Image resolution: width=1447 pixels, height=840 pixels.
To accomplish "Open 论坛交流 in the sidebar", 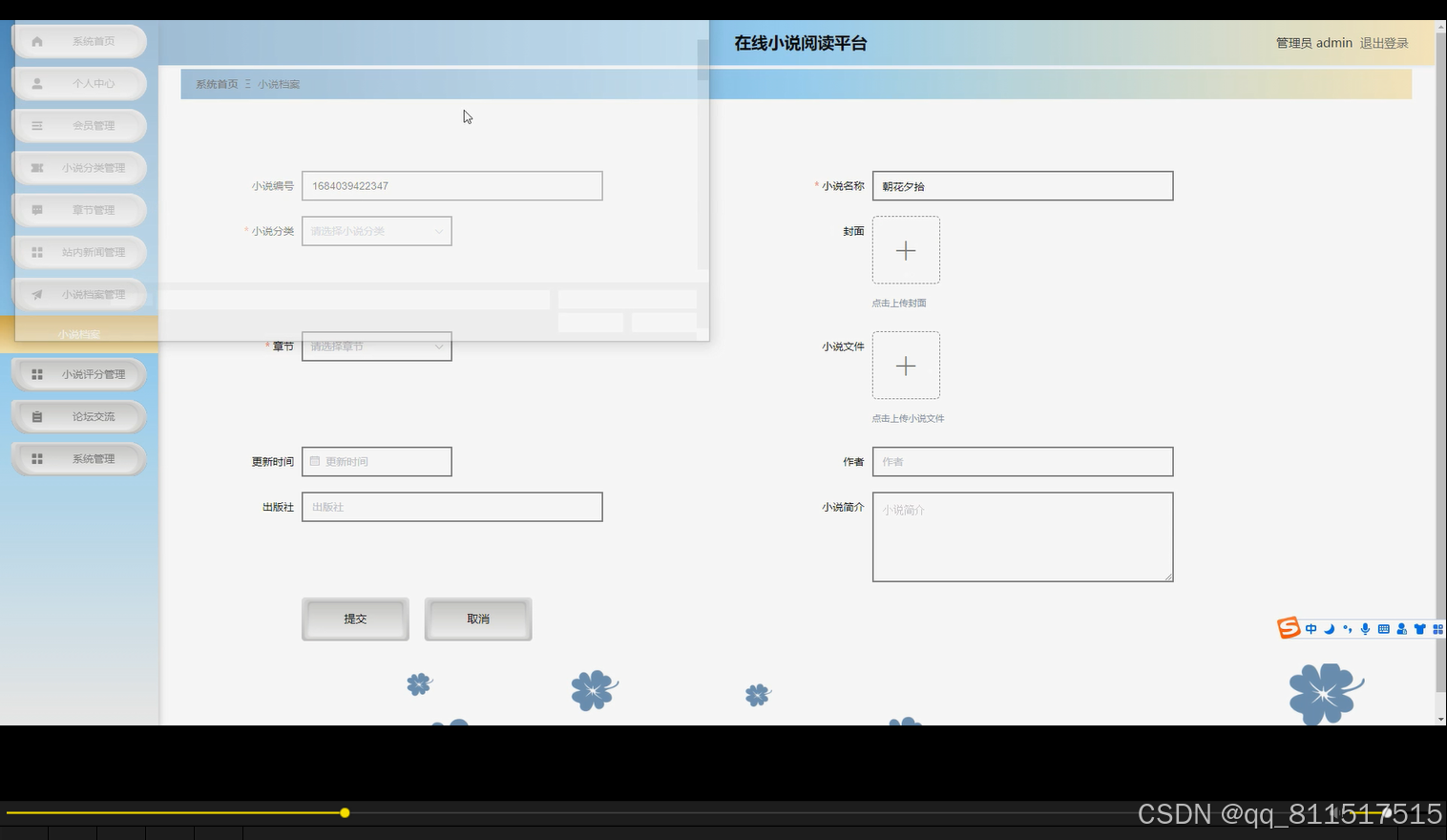I will (x=79, y=416).
